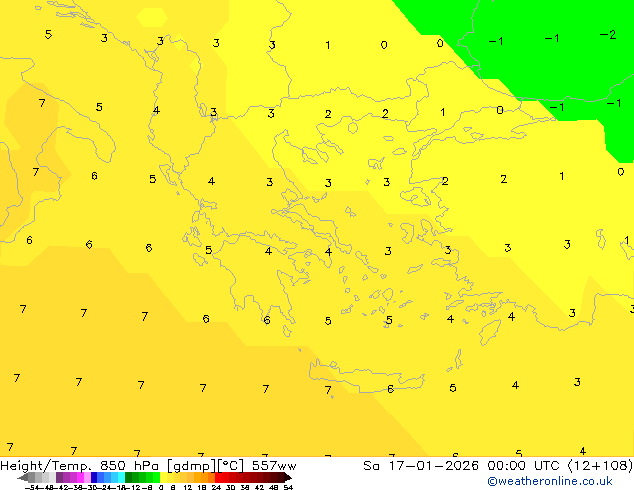Screen dimensions: 634x490
Task: Click the time '00:00 UTC'
Action: pos(525,466)
